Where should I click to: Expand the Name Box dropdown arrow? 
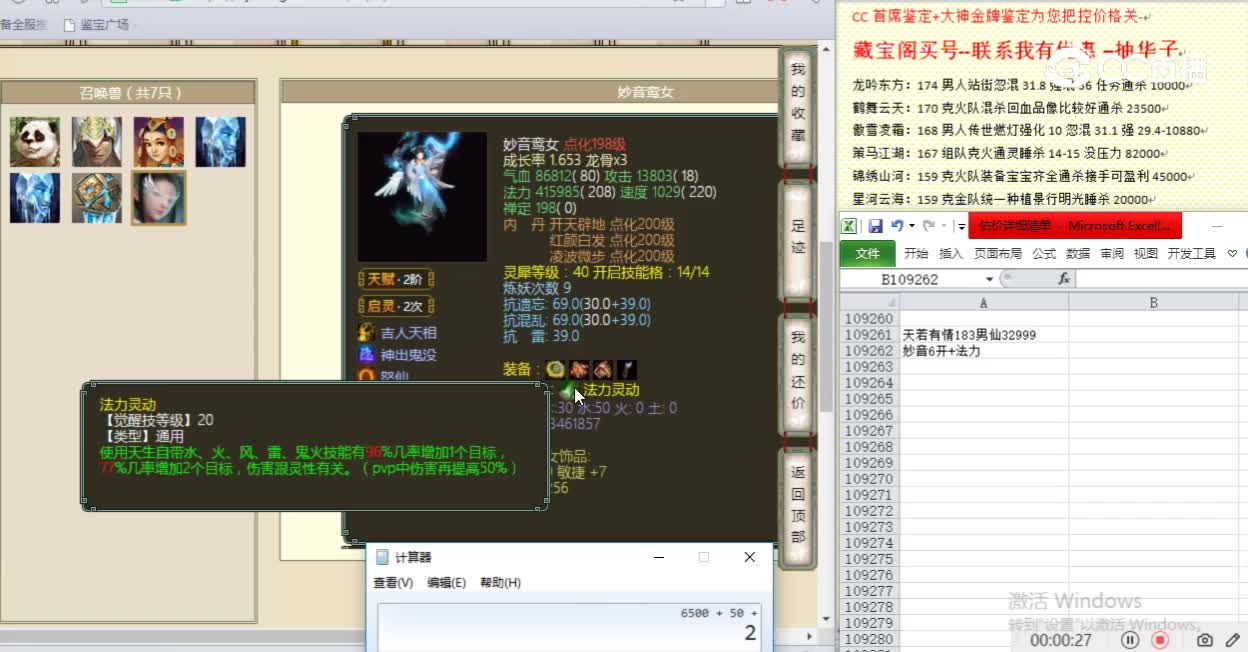(990, 279)
